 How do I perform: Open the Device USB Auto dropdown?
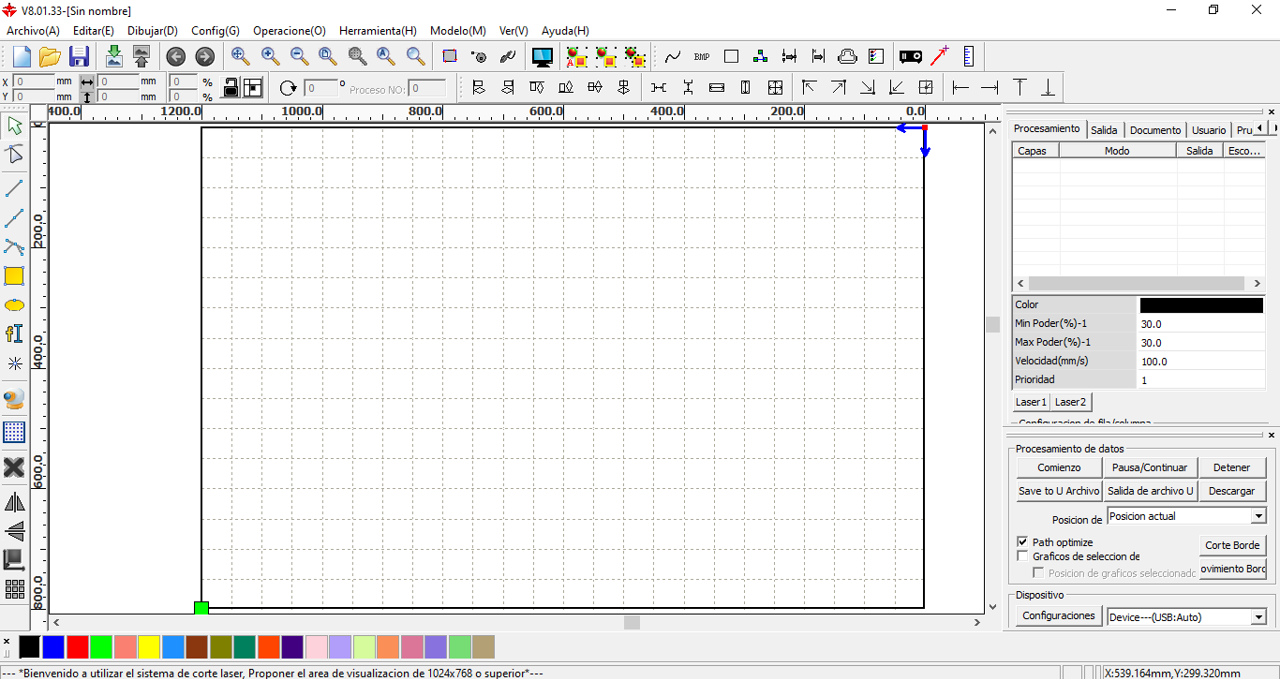click(x=1258, y=617)
